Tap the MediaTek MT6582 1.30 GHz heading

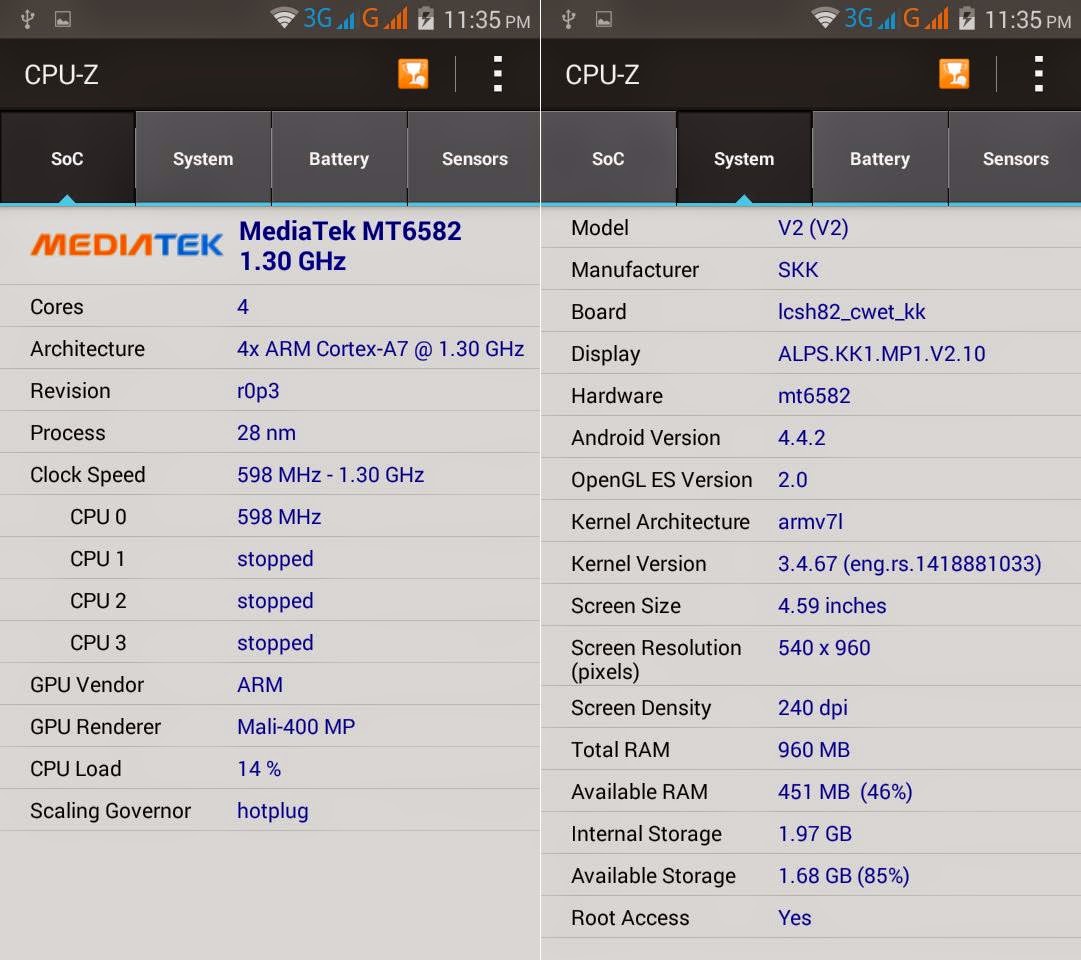[350, 246]
